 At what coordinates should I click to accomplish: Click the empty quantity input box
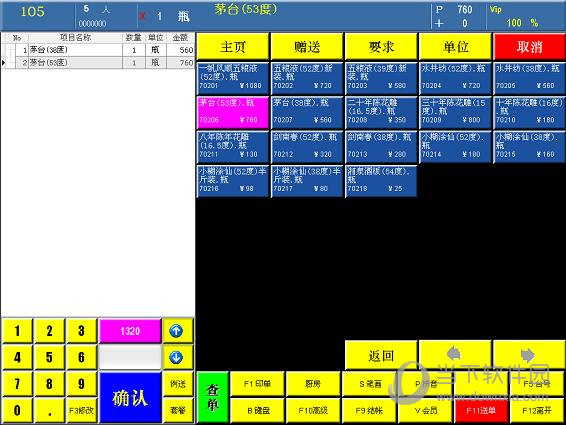(130, 357)
